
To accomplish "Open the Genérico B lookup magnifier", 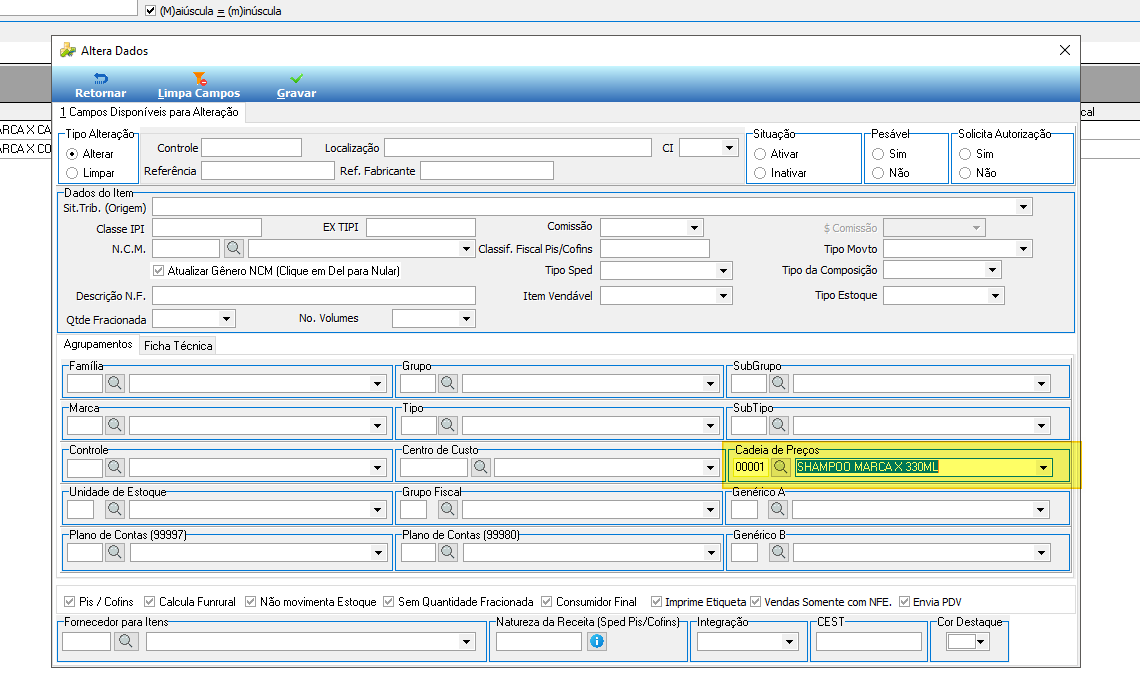I will pos(779,553).
